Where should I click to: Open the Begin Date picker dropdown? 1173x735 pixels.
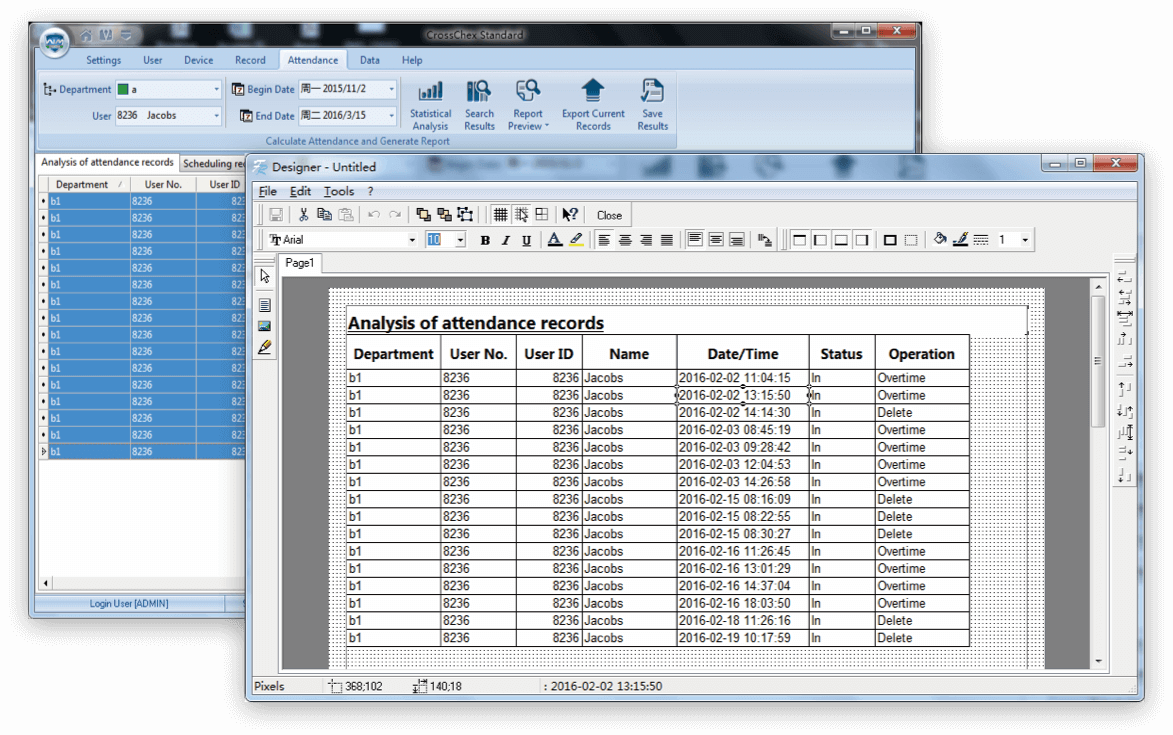coord(392,89)
